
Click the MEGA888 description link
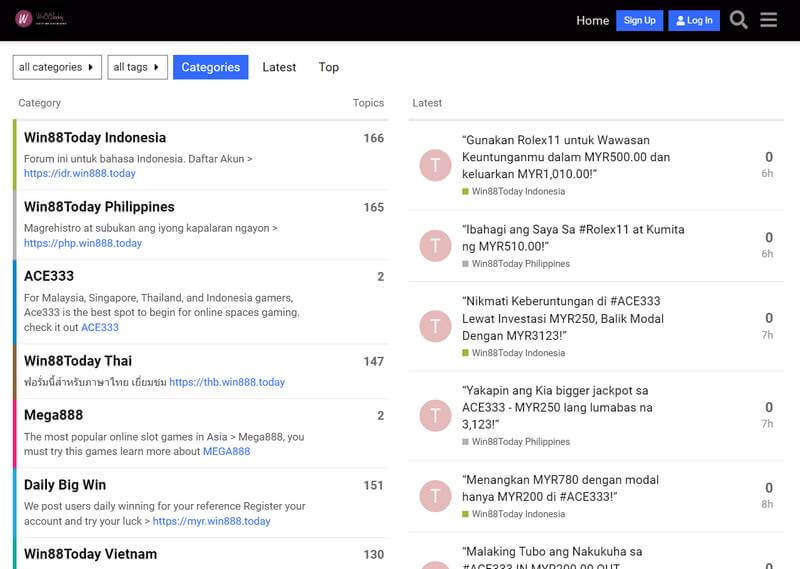[227, 452]
